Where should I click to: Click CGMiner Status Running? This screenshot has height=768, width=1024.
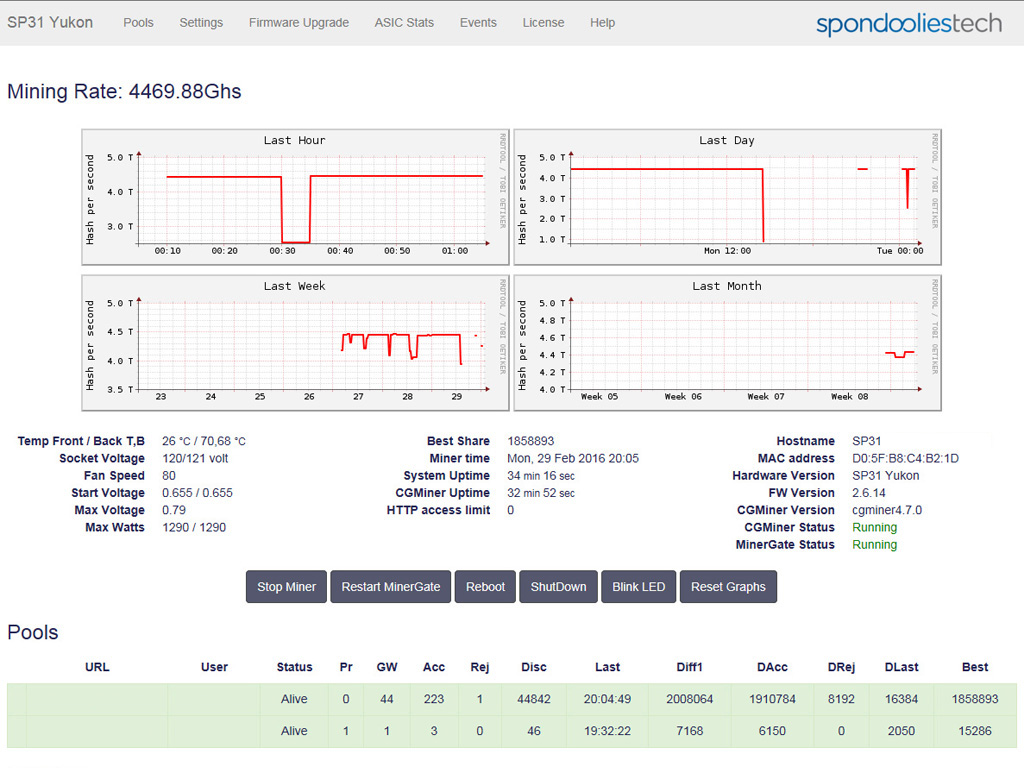(874, 527)
